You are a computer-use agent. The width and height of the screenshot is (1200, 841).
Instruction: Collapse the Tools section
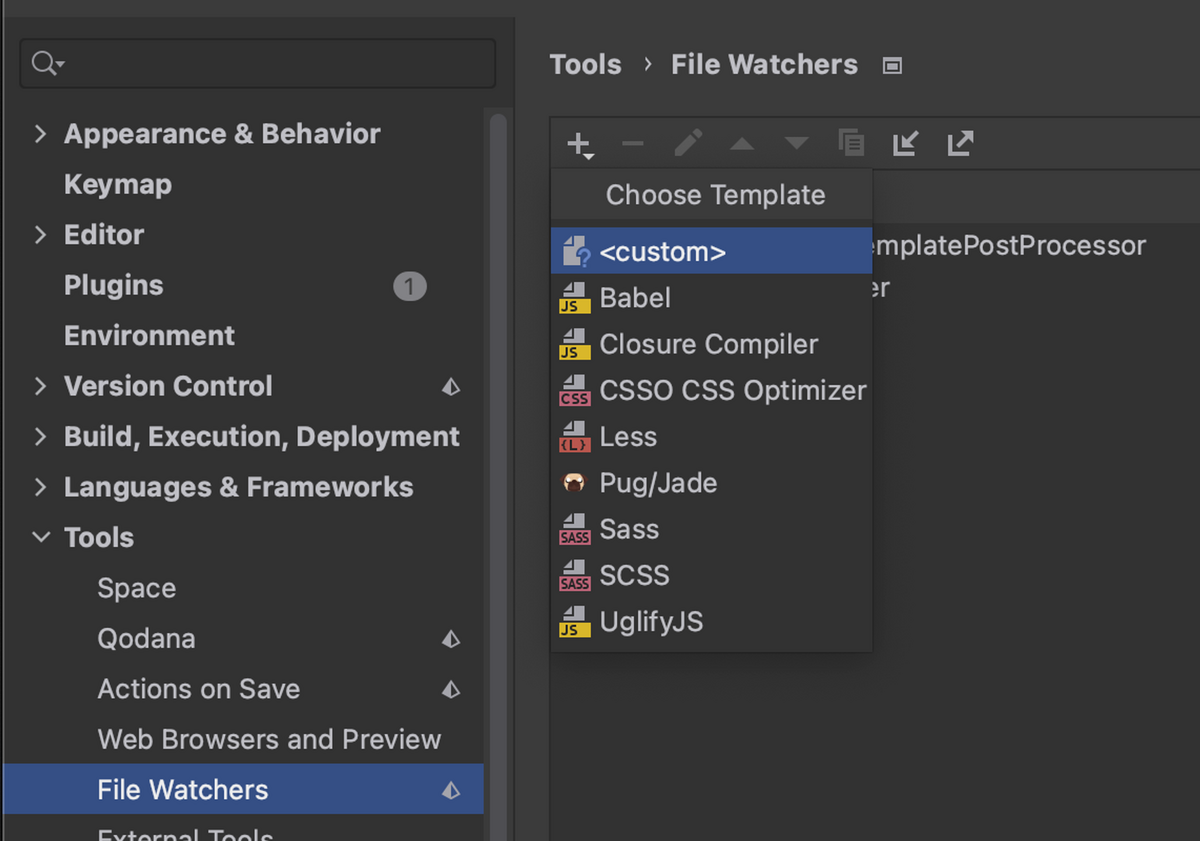(39, 537)
